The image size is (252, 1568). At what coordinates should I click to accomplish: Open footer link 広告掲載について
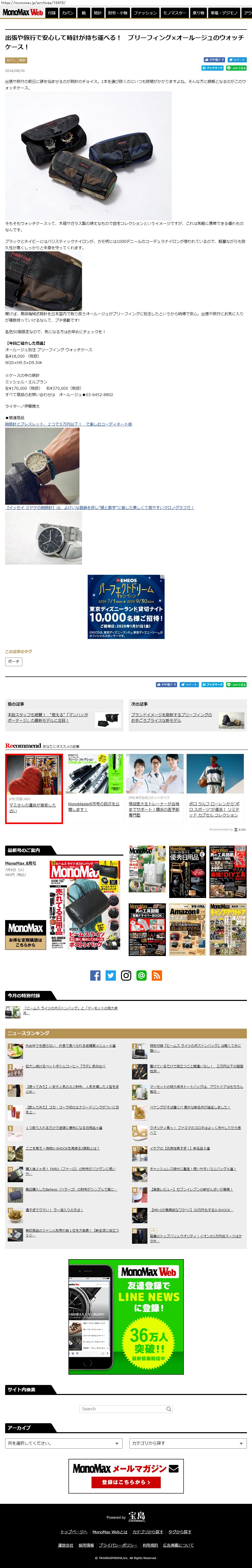pyautogui.click(x=178, y=1545)
